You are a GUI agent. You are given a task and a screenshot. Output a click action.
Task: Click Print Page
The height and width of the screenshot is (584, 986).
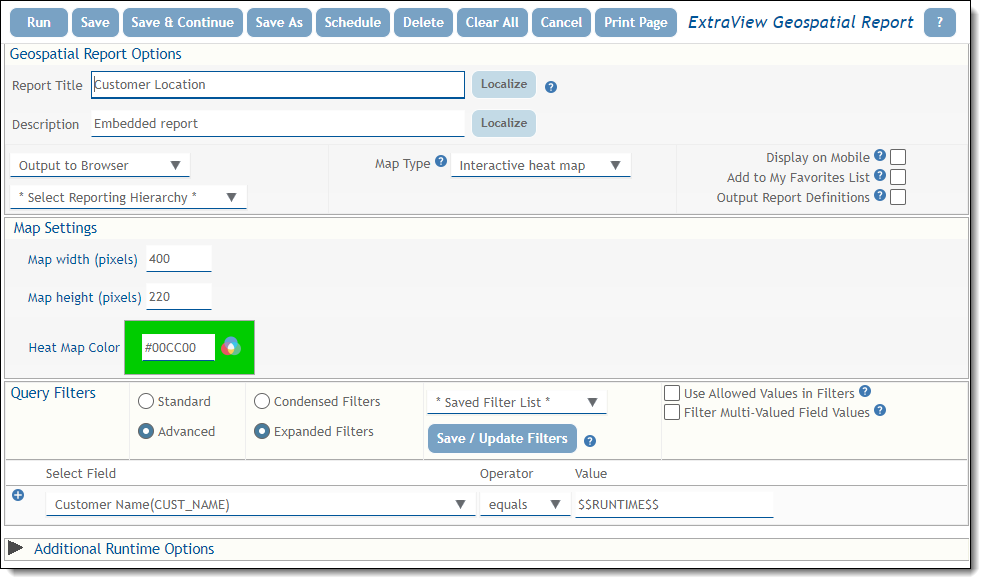click(636, 23)
